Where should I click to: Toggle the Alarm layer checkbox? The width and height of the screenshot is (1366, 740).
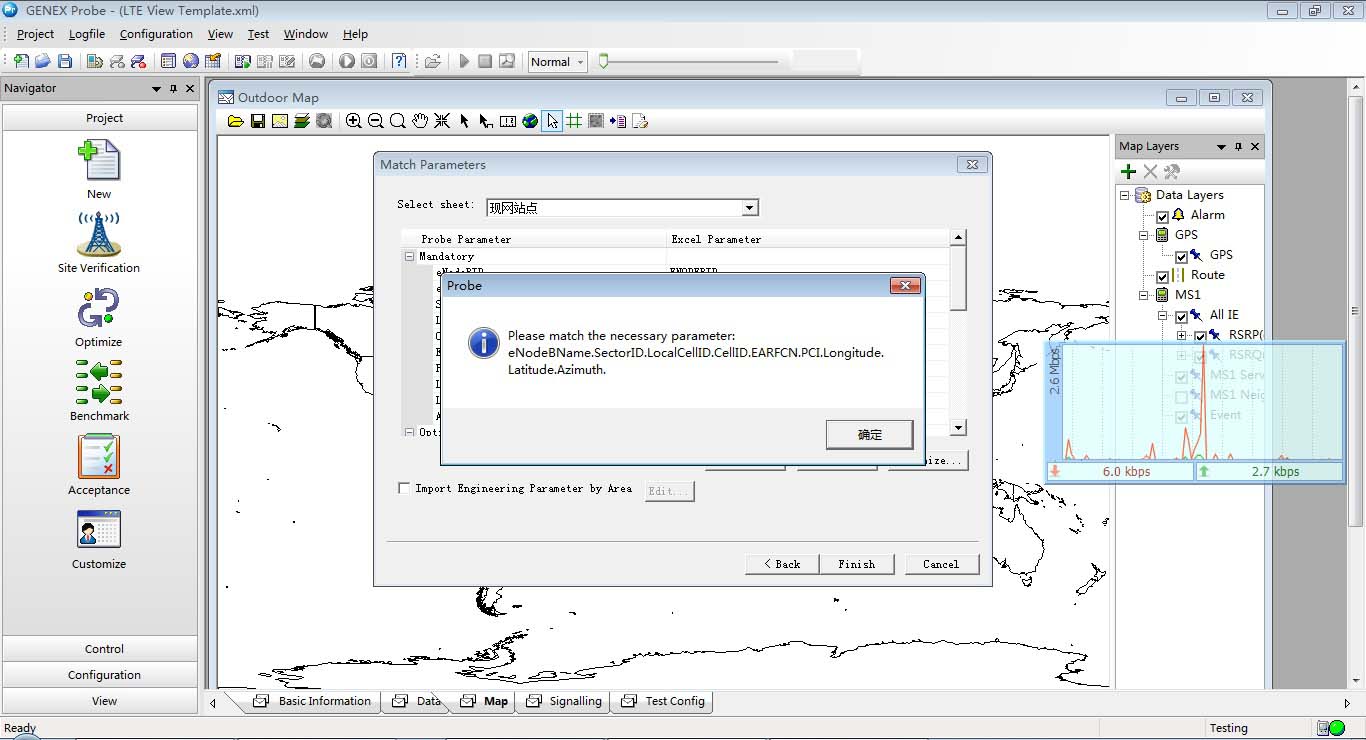pyautogui.click(x=1162, y=216)
